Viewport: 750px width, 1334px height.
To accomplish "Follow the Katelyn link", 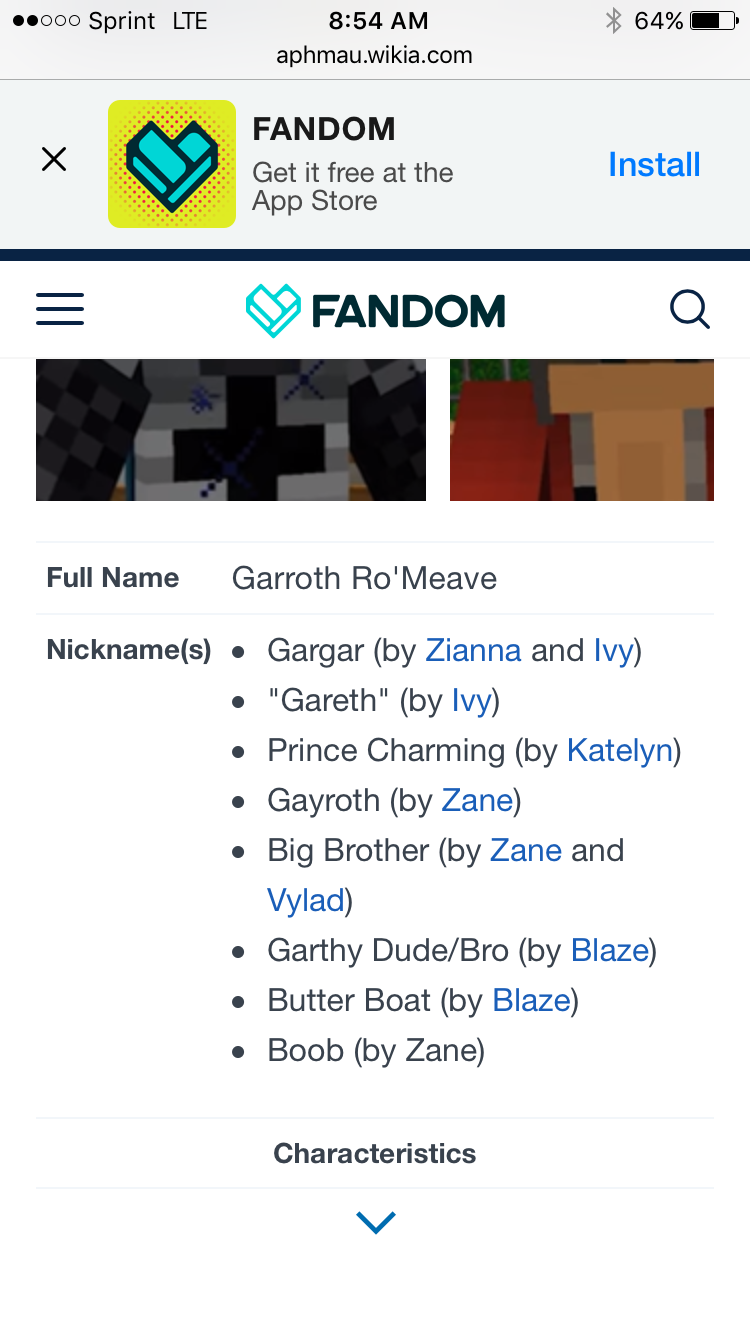I will point(619,751).
